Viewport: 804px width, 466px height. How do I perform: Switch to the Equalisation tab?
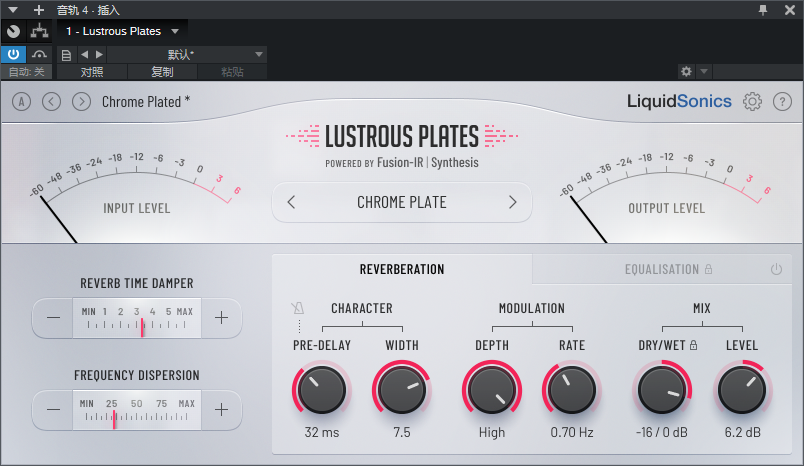point(662,269)
